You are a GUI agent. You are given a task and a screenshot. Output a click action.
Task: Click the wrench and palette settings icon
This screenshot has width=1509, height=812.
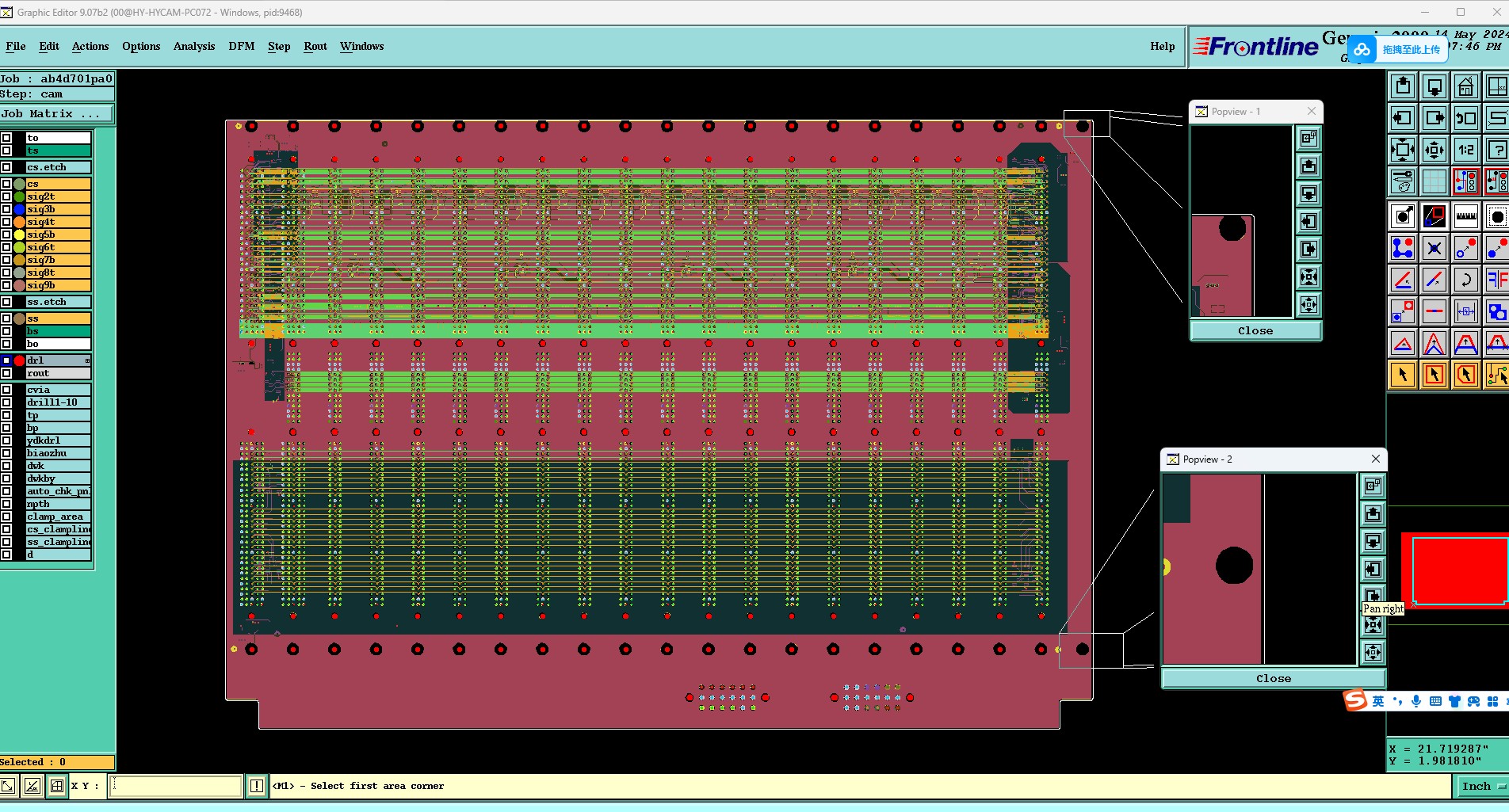(1403, 181)
